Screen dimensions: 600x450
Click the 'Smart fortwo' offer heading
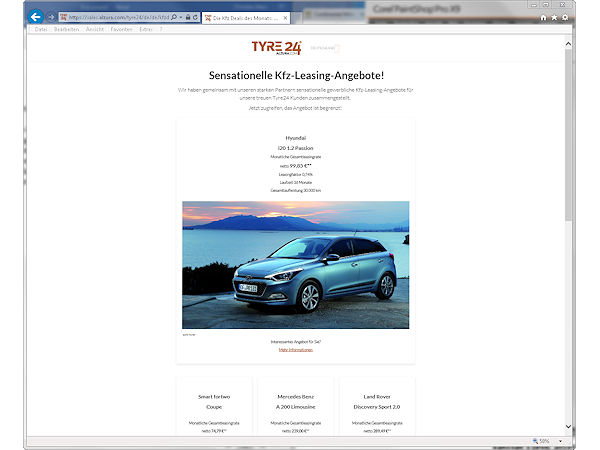coord(214,397)
